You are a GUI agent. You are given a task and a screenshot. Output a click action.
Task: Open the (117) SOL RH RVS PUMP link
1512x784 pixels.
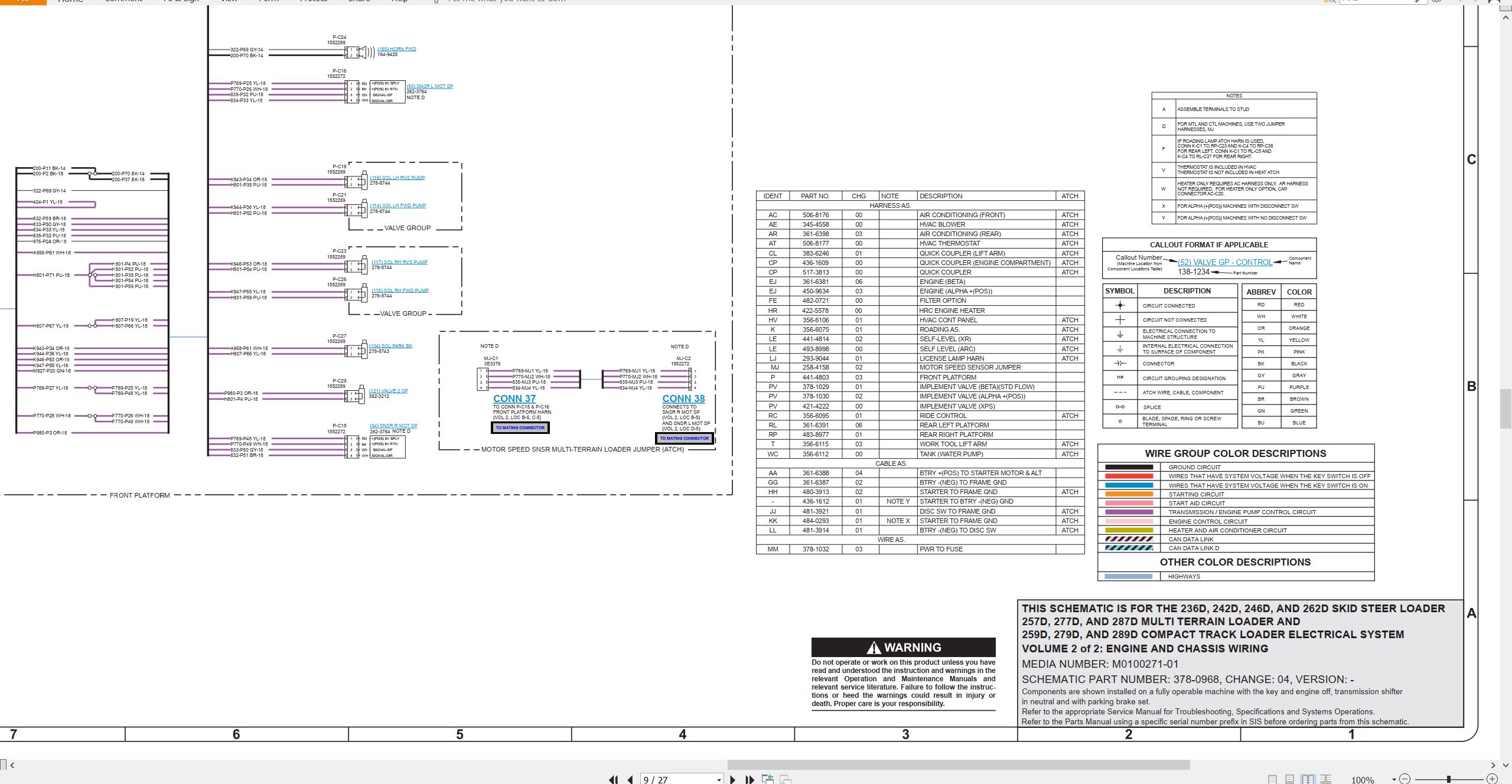tap(399, 262)
